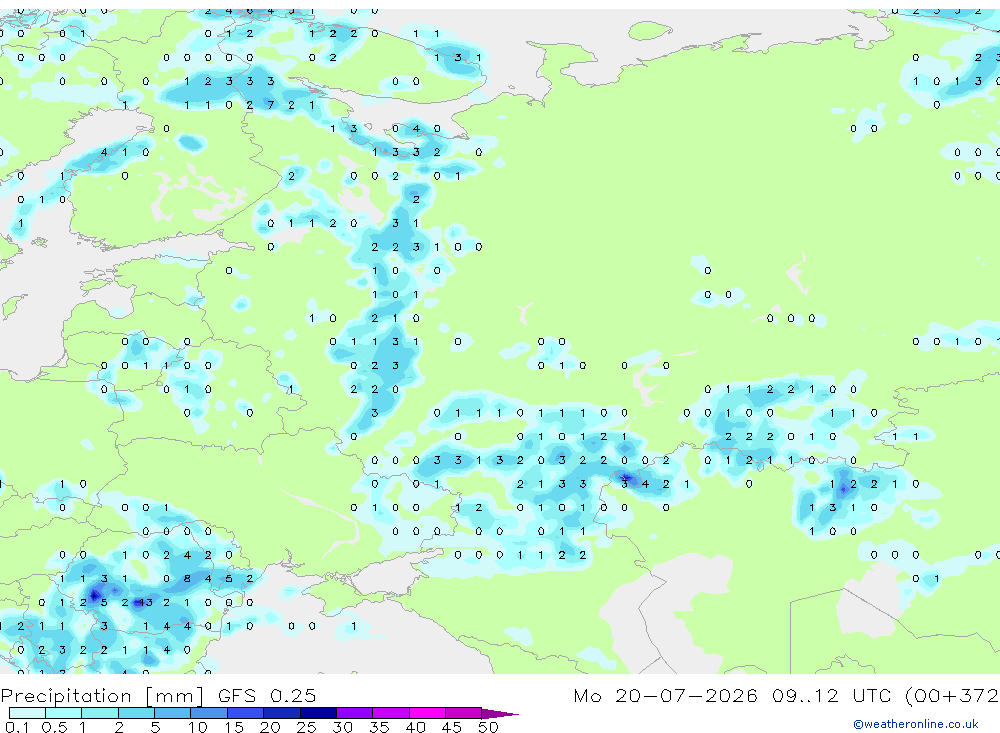
Task: Click the map value '8' on the precipitation map
Action: (187, 579)
